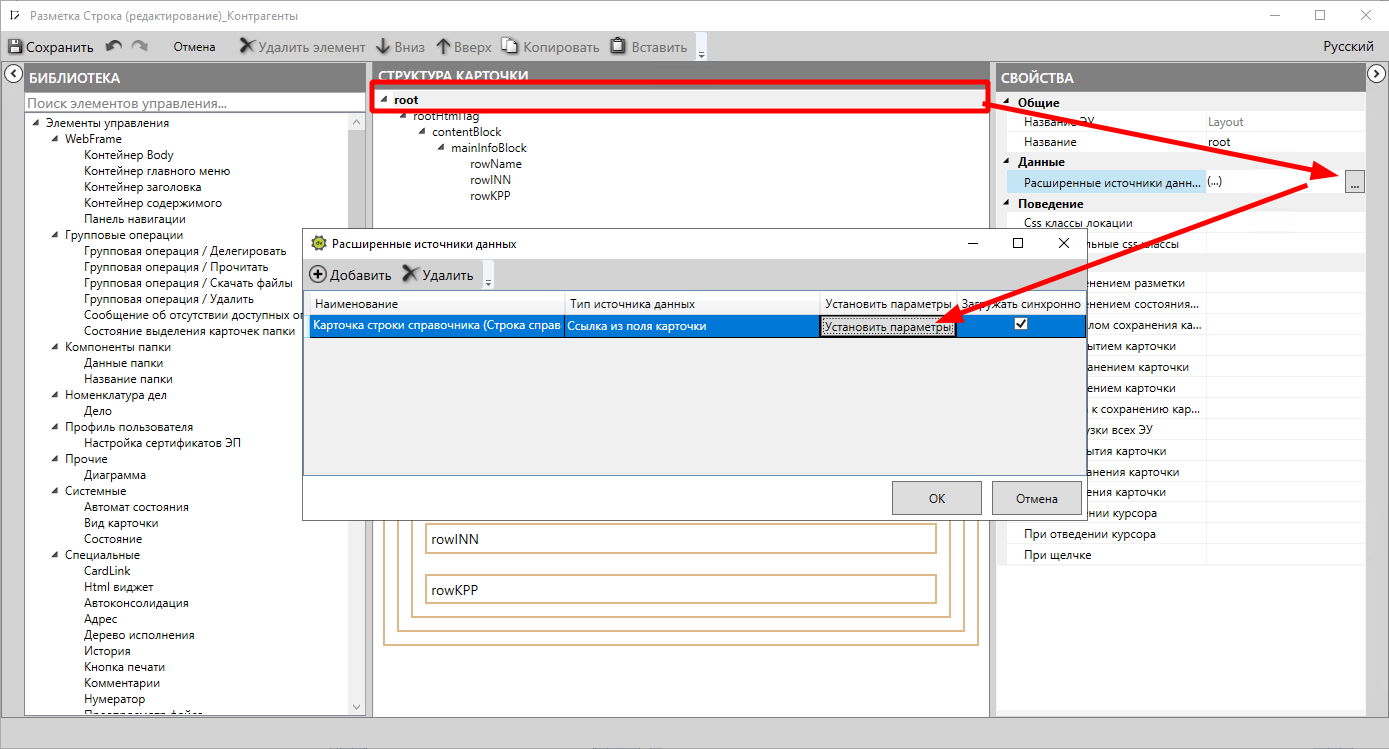Click Тип источника данных column header
The height and width of the screenshot is (749, 1389).
pos(692,303)
